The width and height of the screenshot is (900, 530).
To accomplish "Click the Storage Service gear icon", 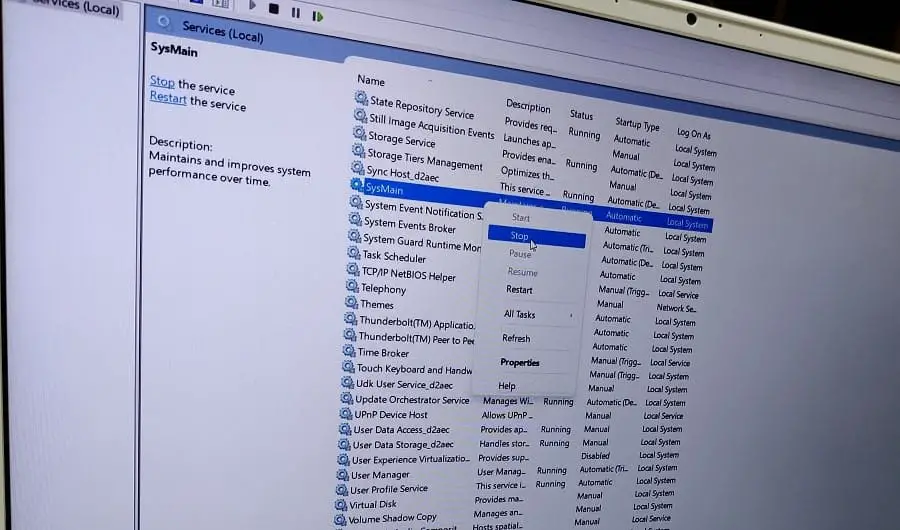I will [359, 133].
